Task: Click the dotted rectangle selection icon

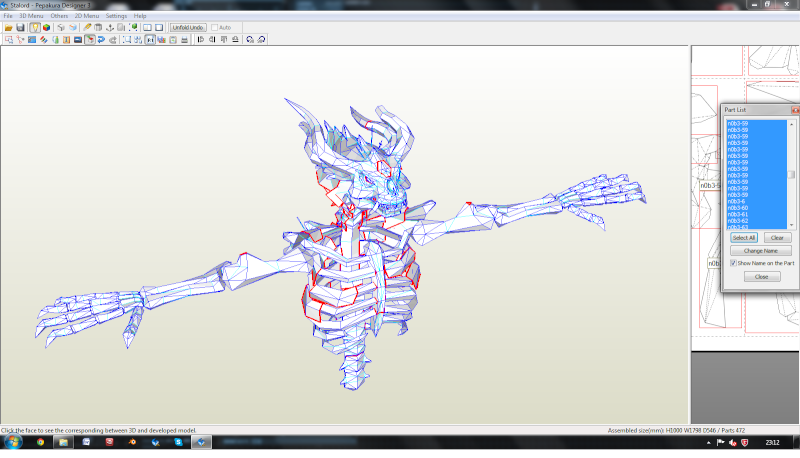Action: (127, 40)
